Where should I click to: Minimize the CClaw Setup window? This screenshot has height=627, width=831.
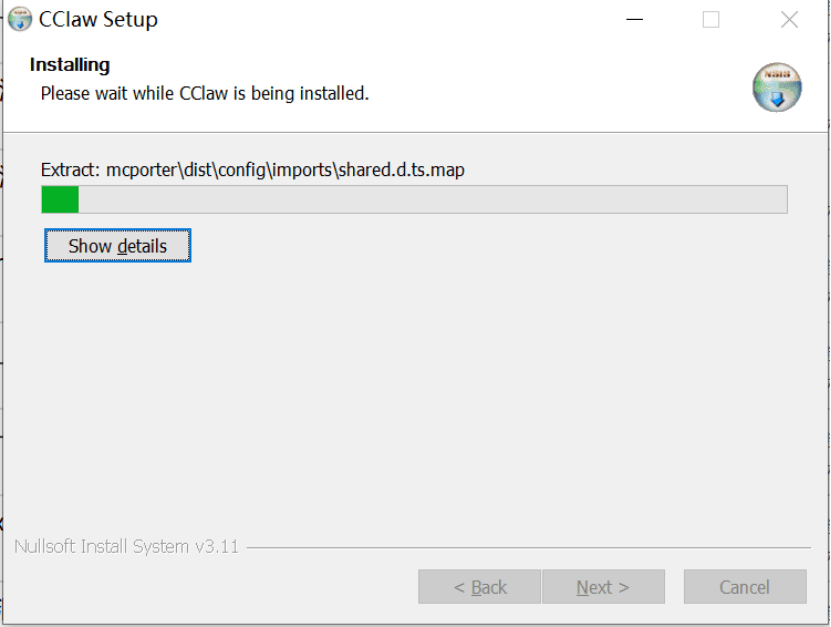[634, 20]
